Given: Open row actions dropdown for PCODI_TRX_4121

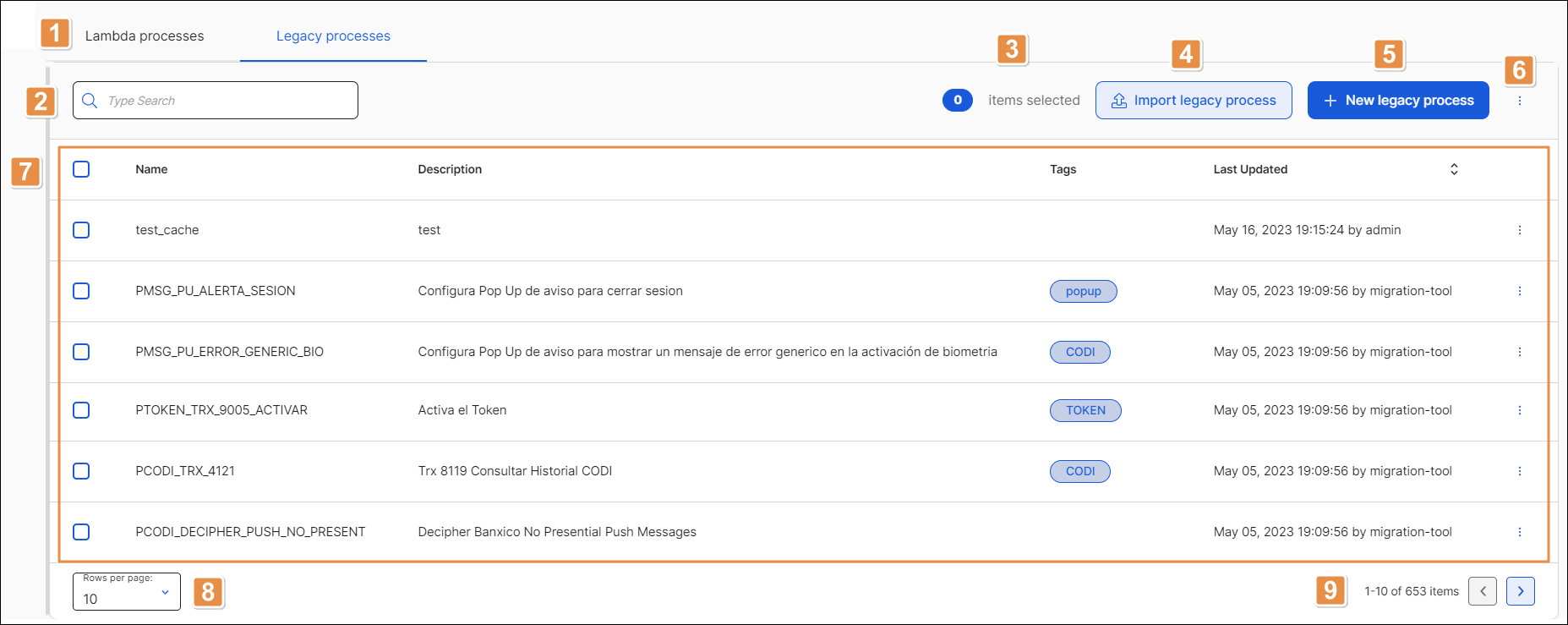Looking at the screenshot, I should click(x=1519, y=471).
